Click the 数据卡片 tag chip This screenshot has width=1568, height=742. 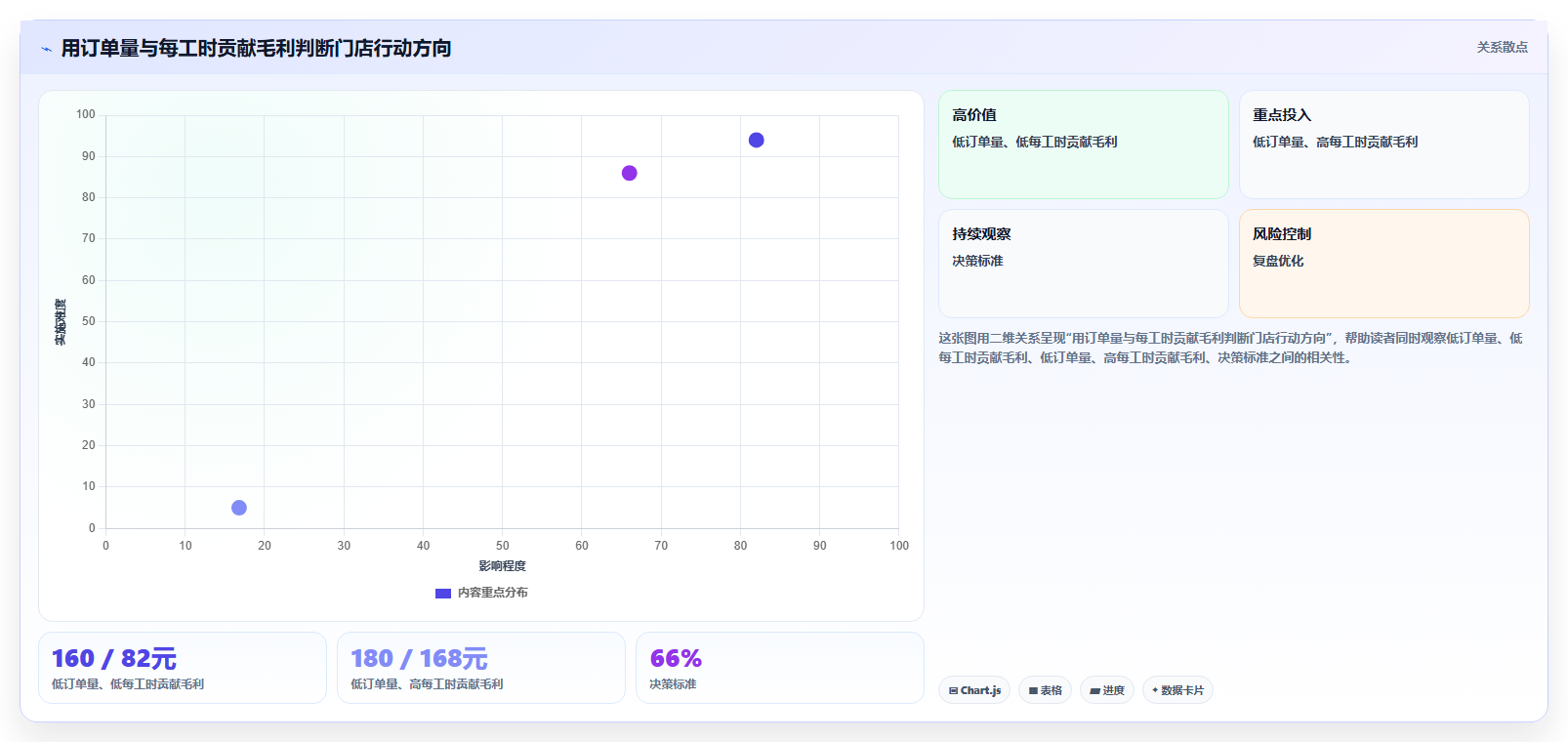1177,690
